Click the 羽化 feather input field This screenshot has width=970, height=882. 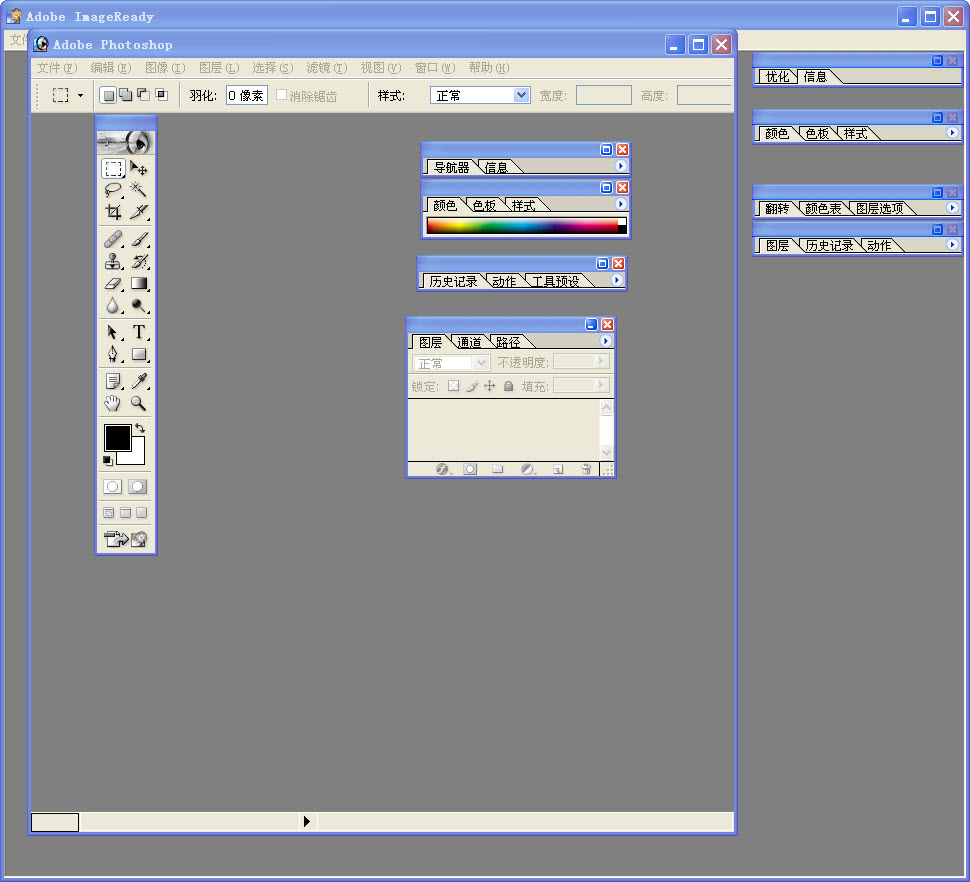click(246, 95)
